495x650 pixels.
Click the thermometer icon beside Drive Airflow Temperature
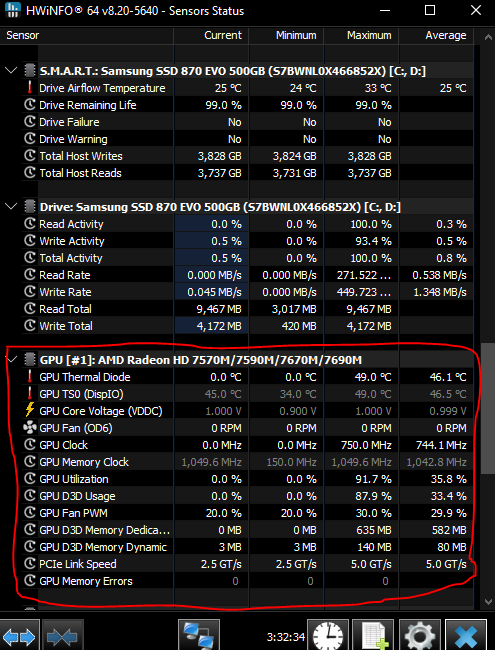[x=30, y=87]
